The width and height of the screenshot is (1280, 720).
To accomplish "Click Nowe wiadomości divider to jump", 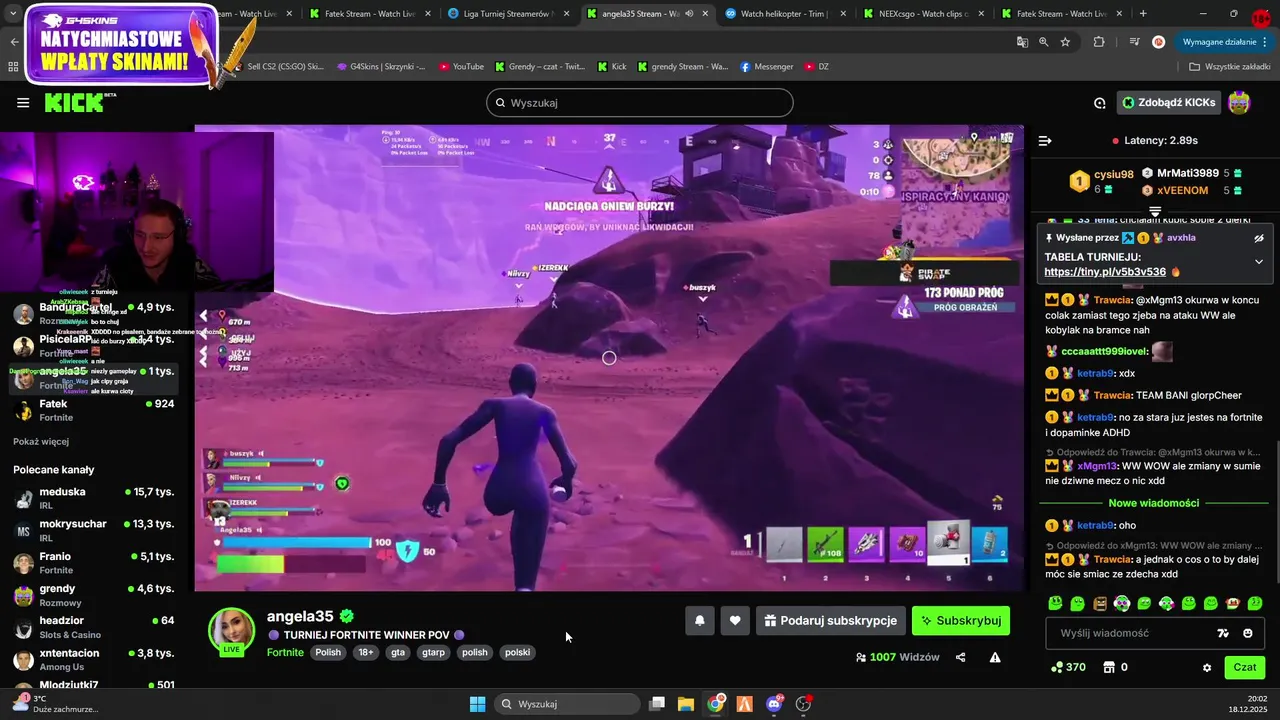I will point(1154,503).
